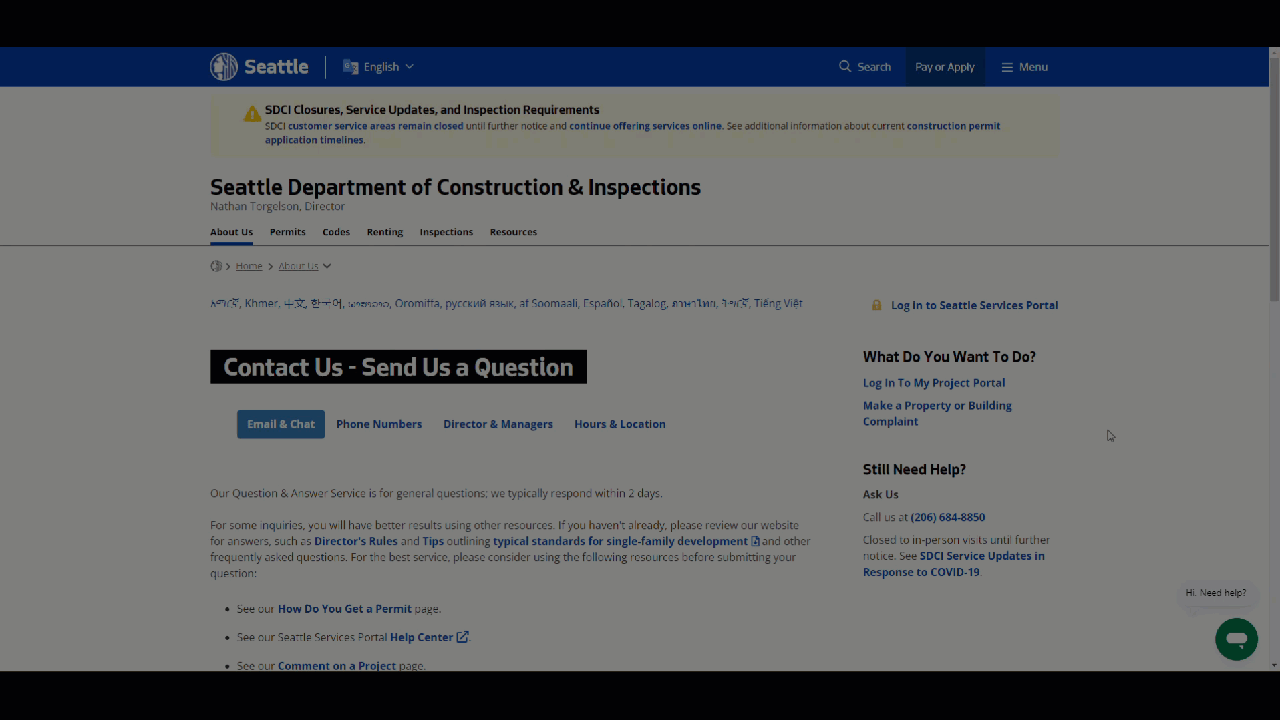Switch page language to Khmer
1280x720 pixels.
[x=262, y=303]
